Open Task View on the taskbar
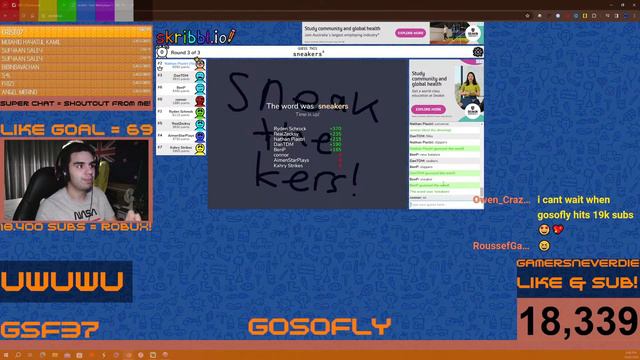Screen dimensions: 640x360 tap(30, 355)
